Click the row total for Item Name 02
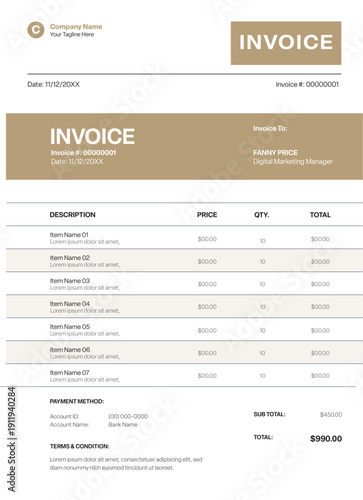The height and width of the screenshot is (500, 363). coord(320,262)
